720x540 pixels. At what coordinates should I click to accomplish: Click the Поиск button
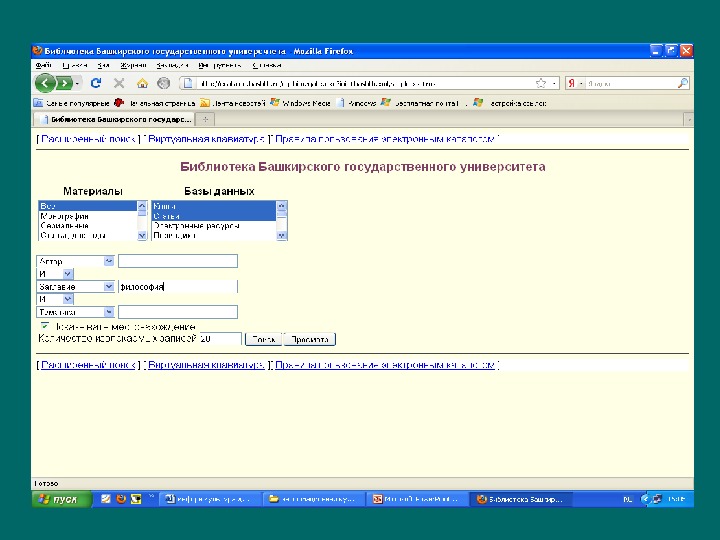pos(264,339)
